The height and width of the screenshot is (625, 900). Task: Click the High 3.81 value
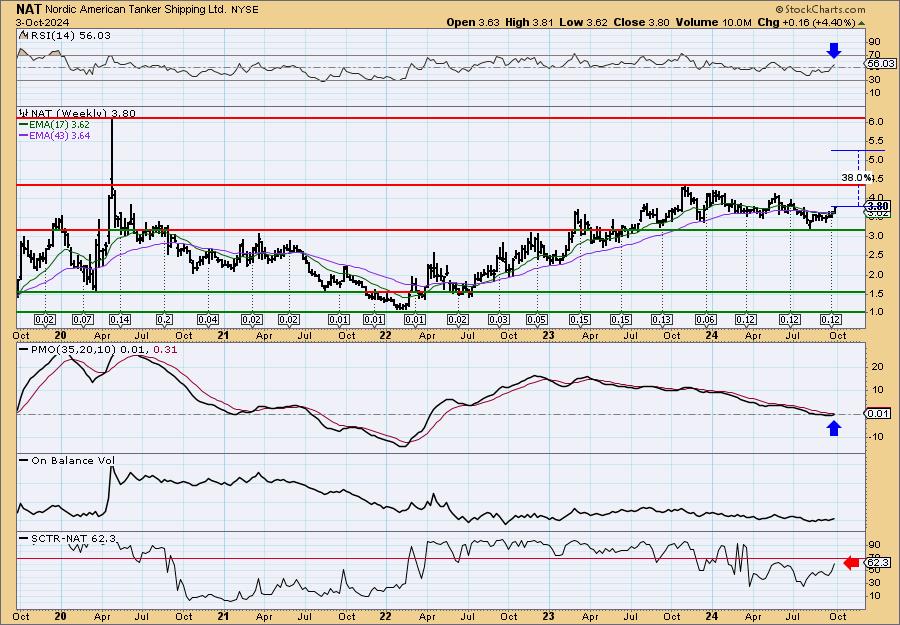(x=529, y=22)
